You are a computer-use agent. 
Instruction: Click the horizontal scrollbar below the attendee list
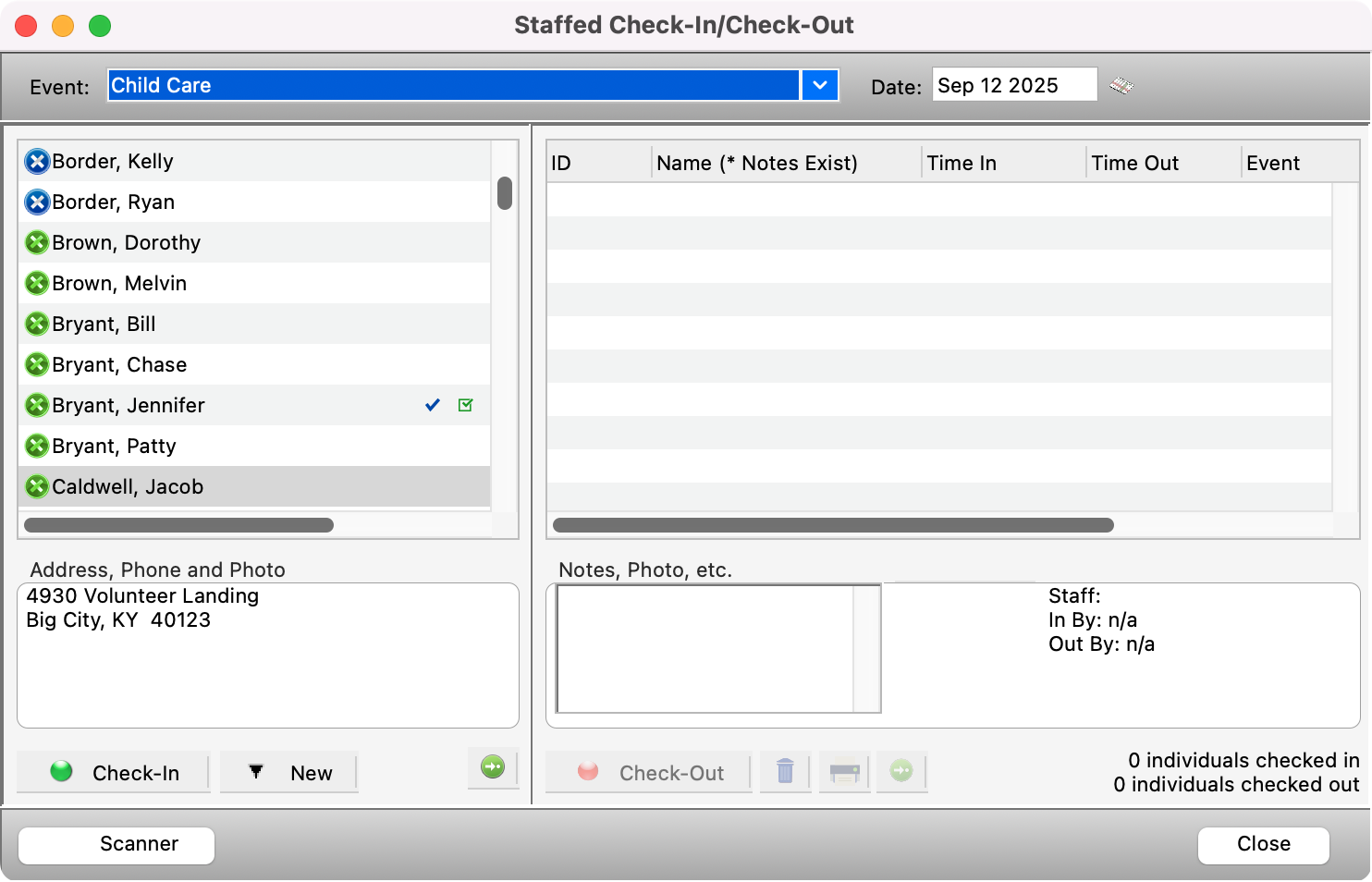coord(178,524)
